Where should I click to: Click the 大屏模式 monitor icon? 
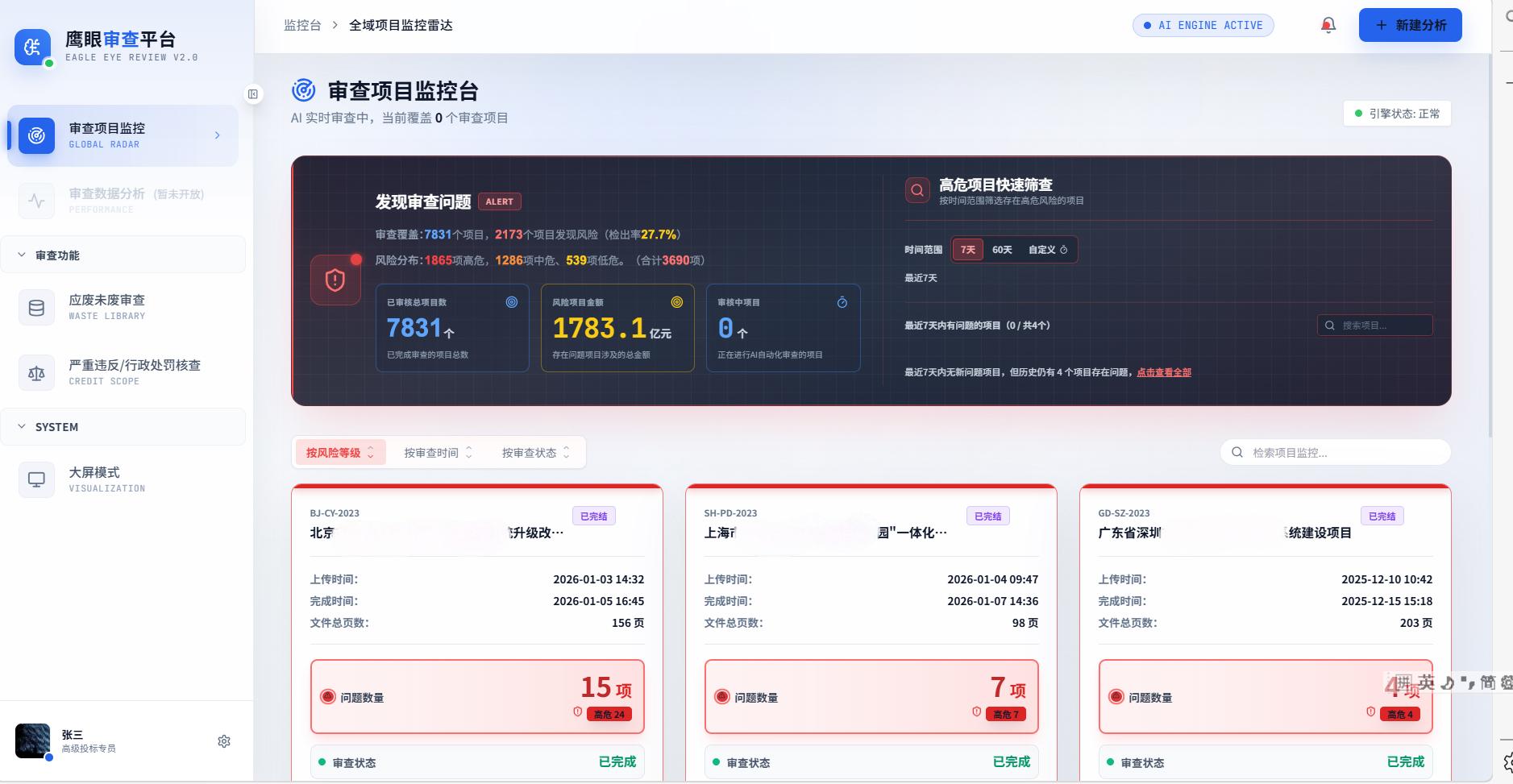(36, 480)
